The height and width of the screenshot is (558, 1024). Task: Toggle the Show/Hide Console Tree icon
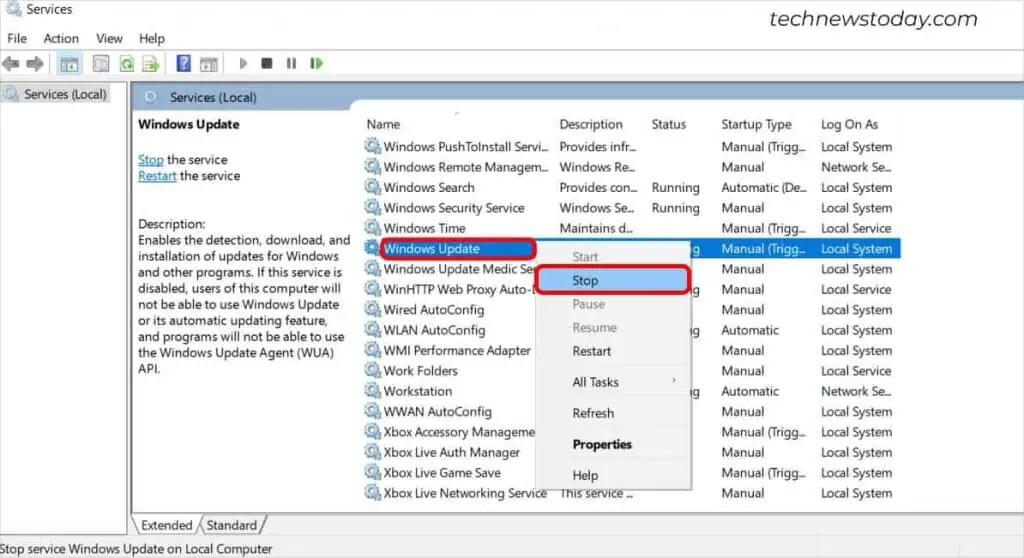click(x=69, y=64)
